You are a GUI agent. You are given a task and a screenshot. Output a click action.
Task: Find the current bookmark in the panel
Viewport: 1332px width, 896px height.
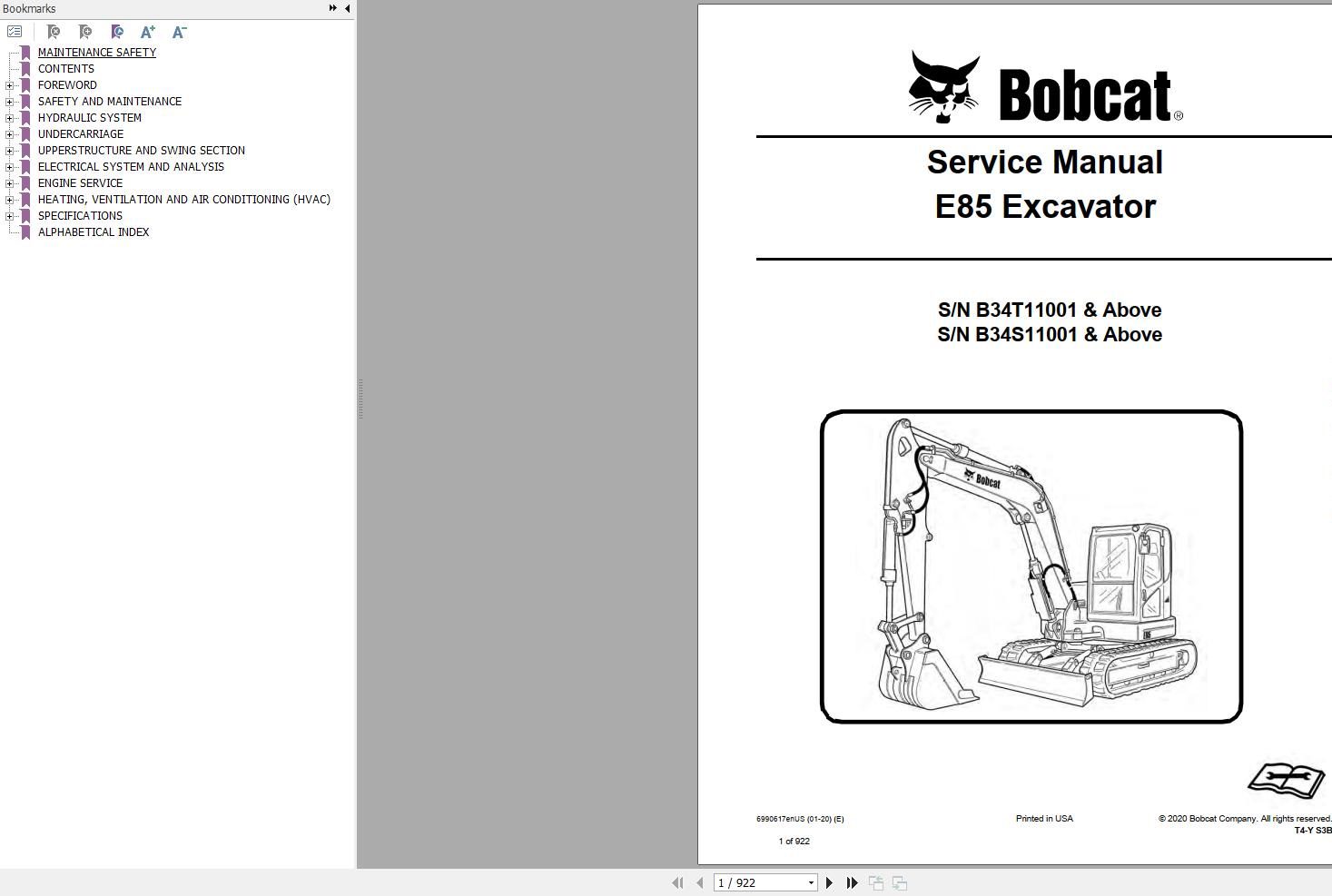pos(116,32)
